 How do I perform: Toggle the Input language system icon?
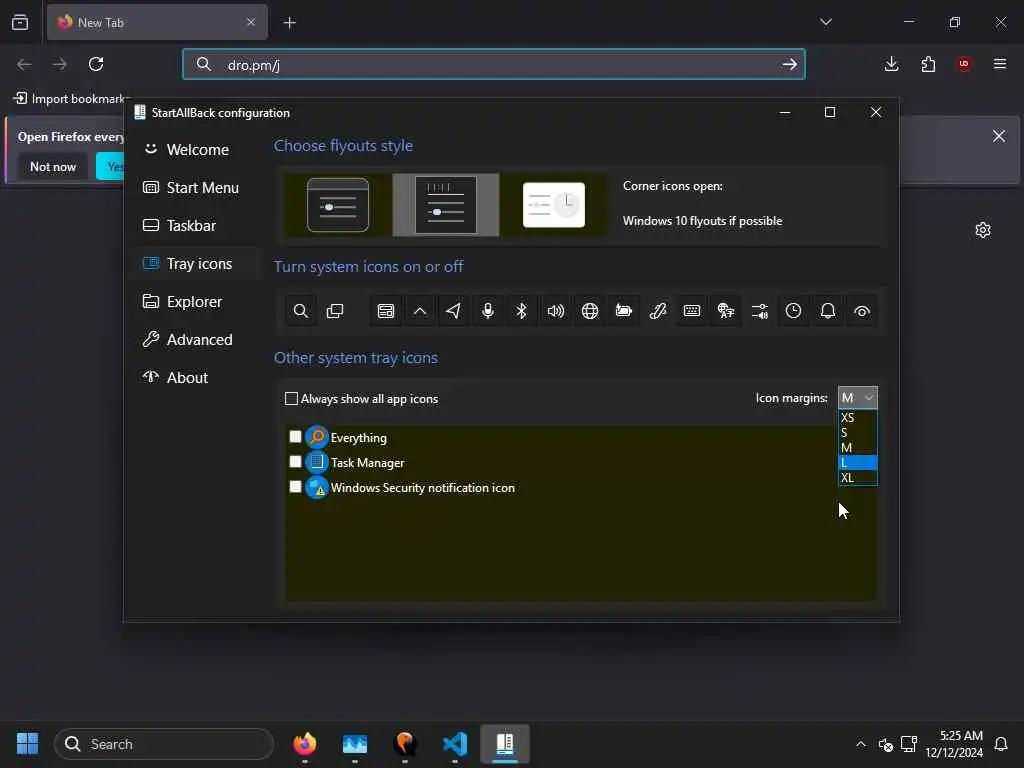[726, 311]
